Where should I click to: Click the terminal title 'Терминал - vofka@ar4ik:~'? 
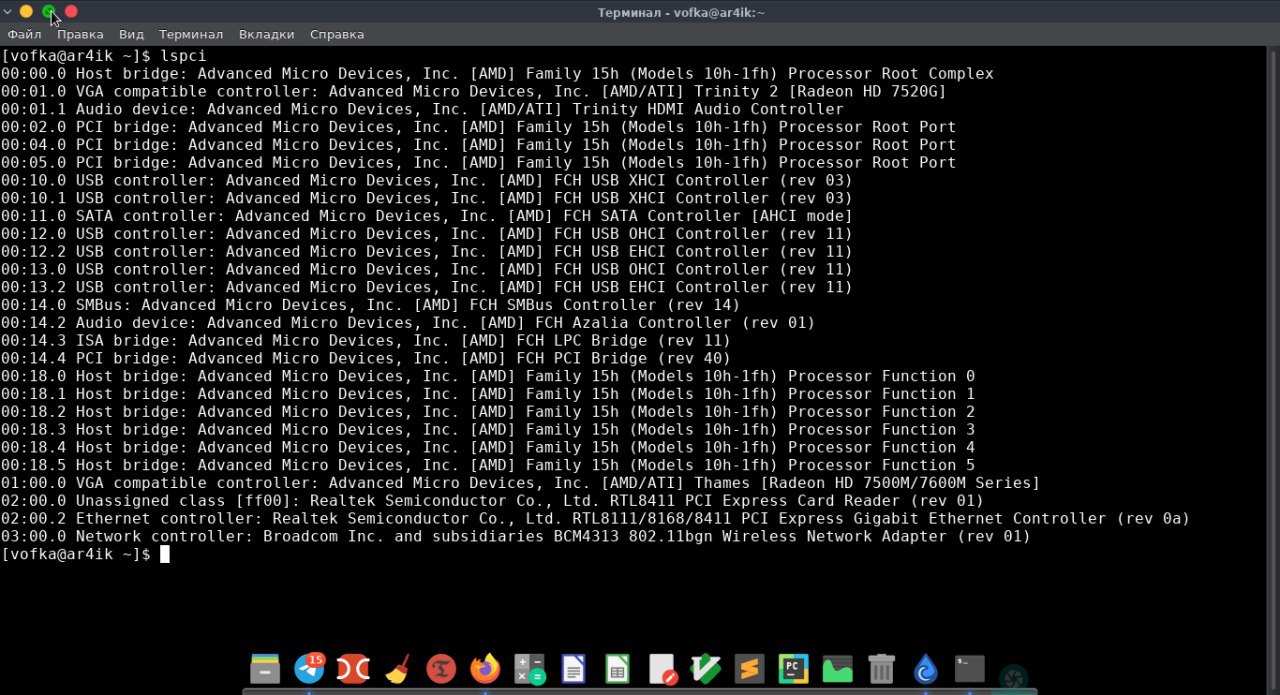pyautogui.click(x=680, y=12)
